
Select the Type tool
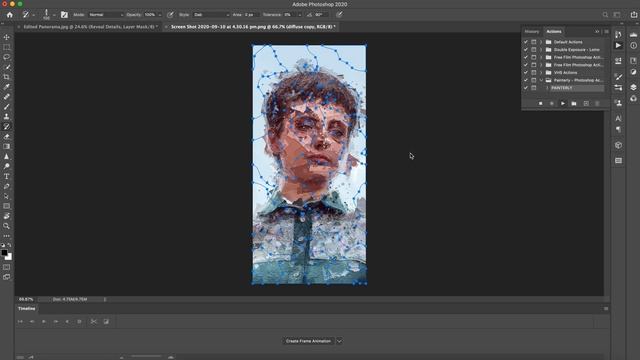(7, 176)
